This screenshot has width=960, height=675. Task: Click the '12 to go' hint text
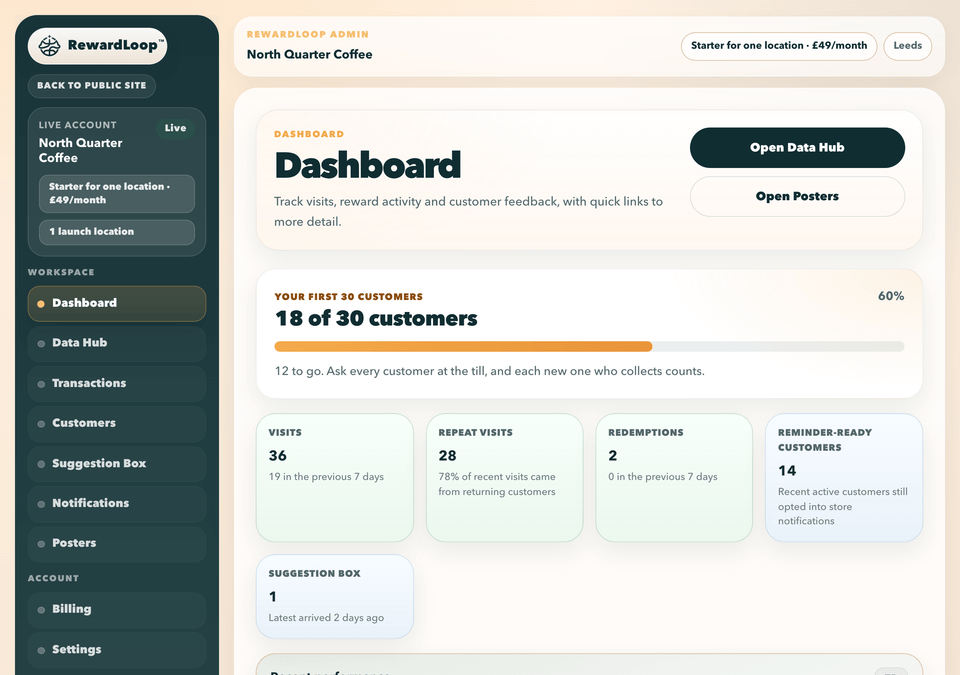click(490, 371)
